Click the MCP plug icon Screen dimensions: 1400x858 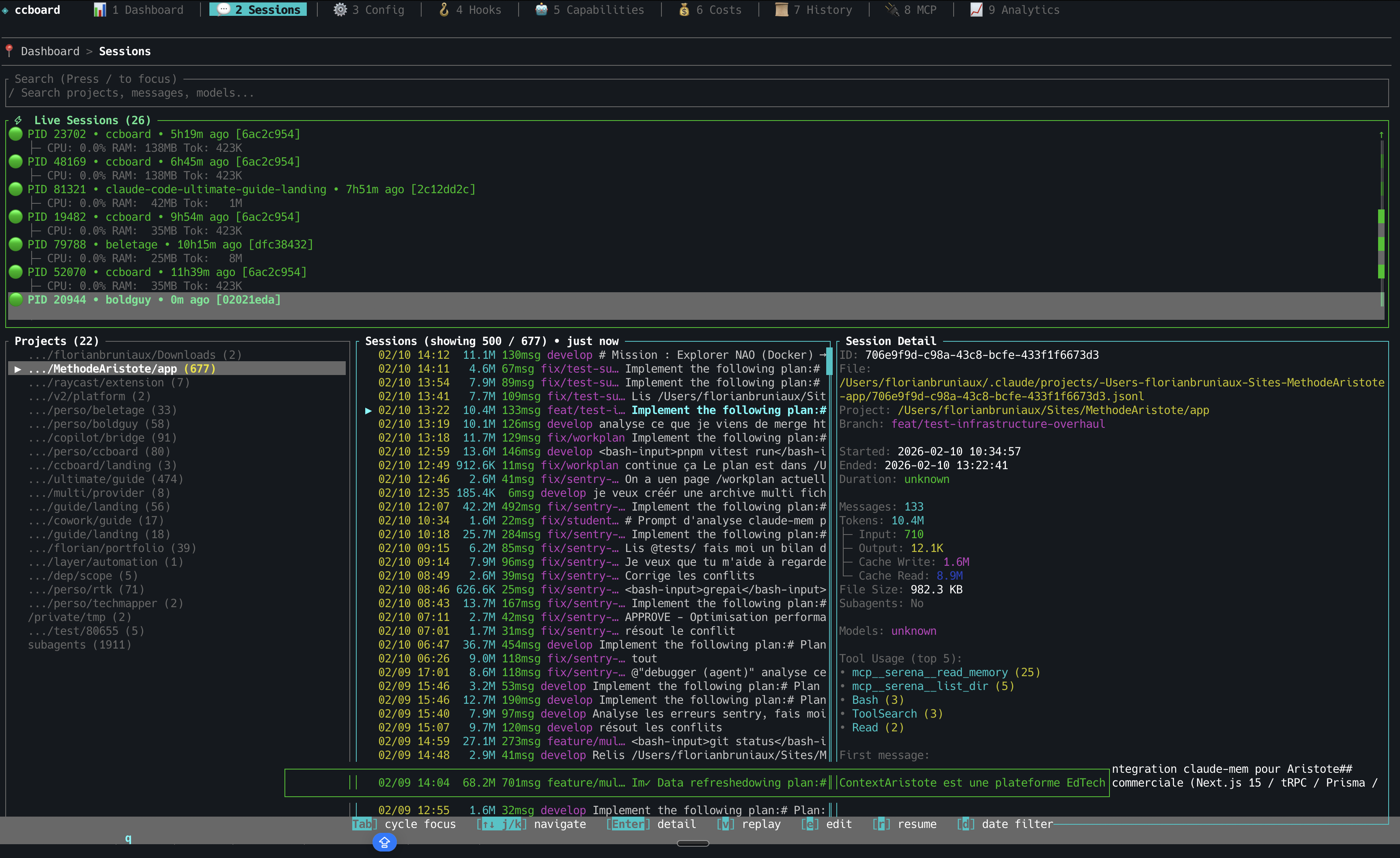tap(892, 10)
